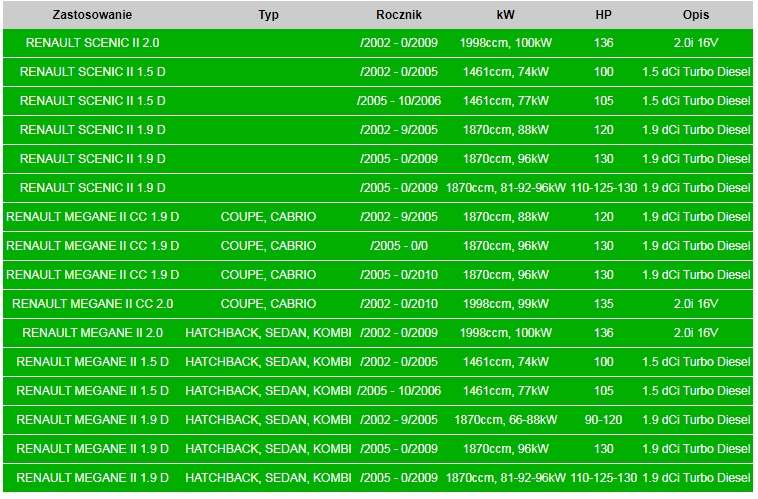Click '1.9 dCi Turbo Diesel' in the 90-120 HP row

tap(696, 420)
